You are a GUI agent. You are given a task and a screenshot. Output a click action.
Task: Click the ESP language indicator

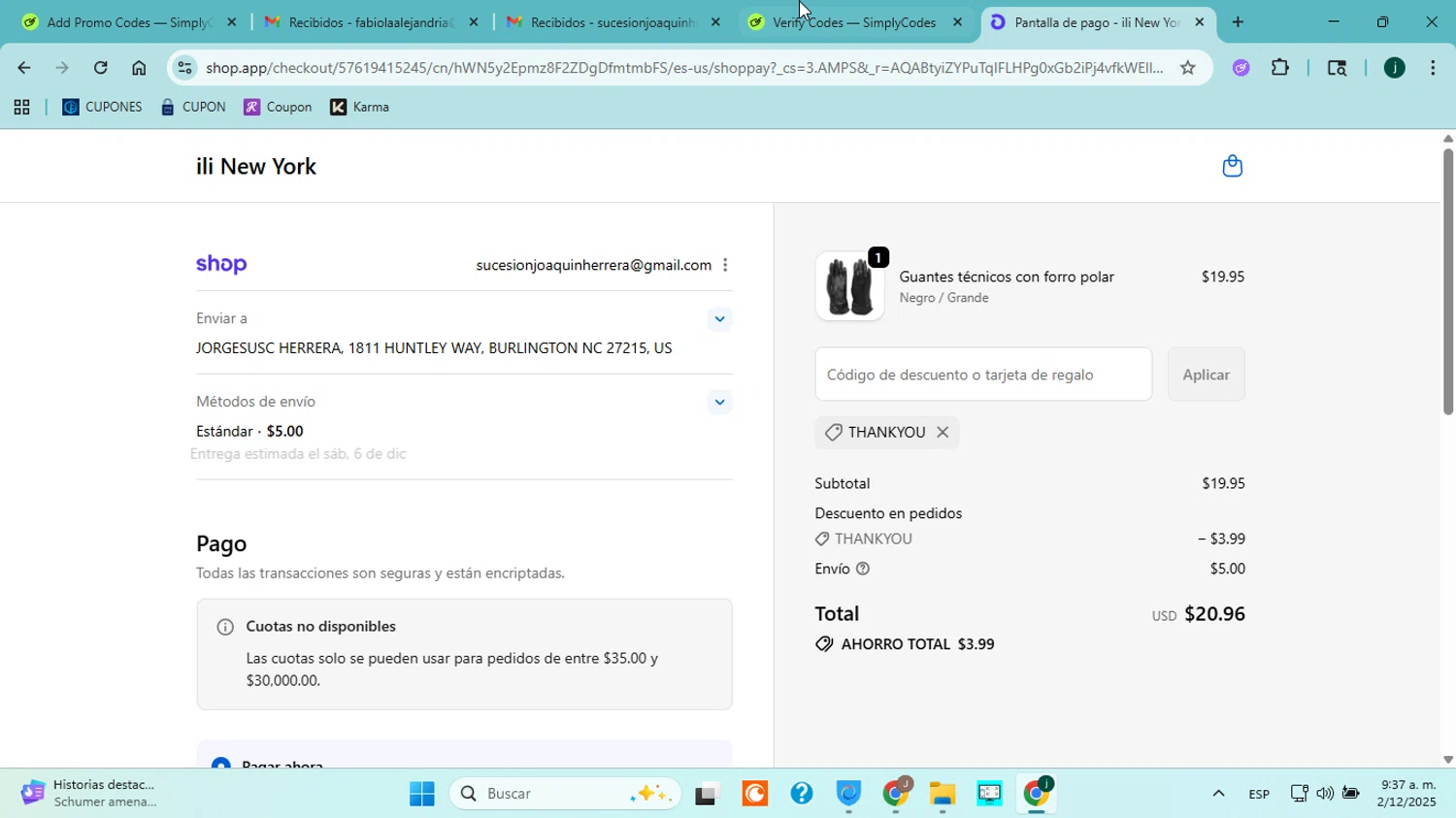[x=1259, y=794]
